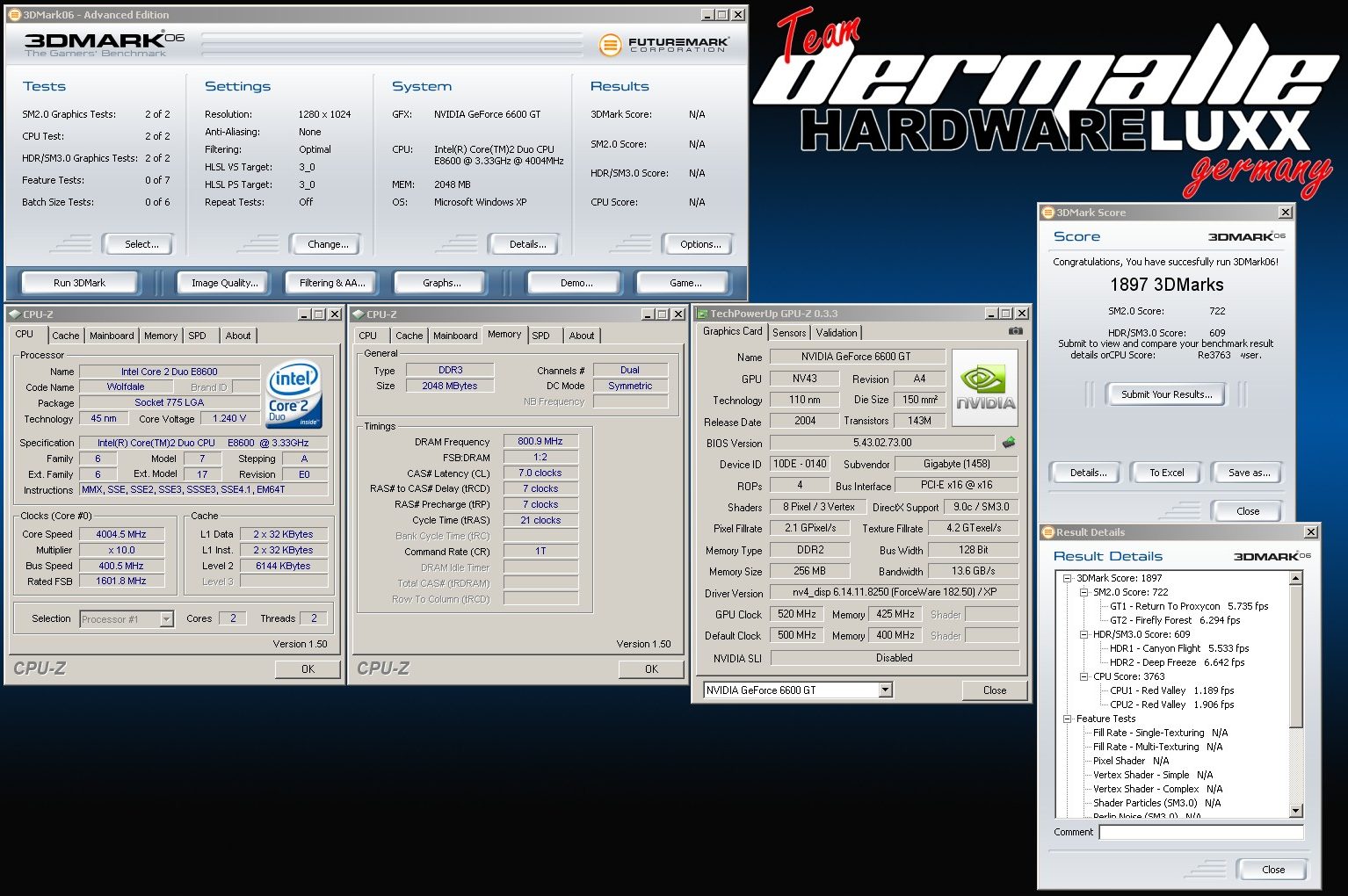Collapse the Feature Tests tree node
1348x896 pixels.
point(1067,719)
